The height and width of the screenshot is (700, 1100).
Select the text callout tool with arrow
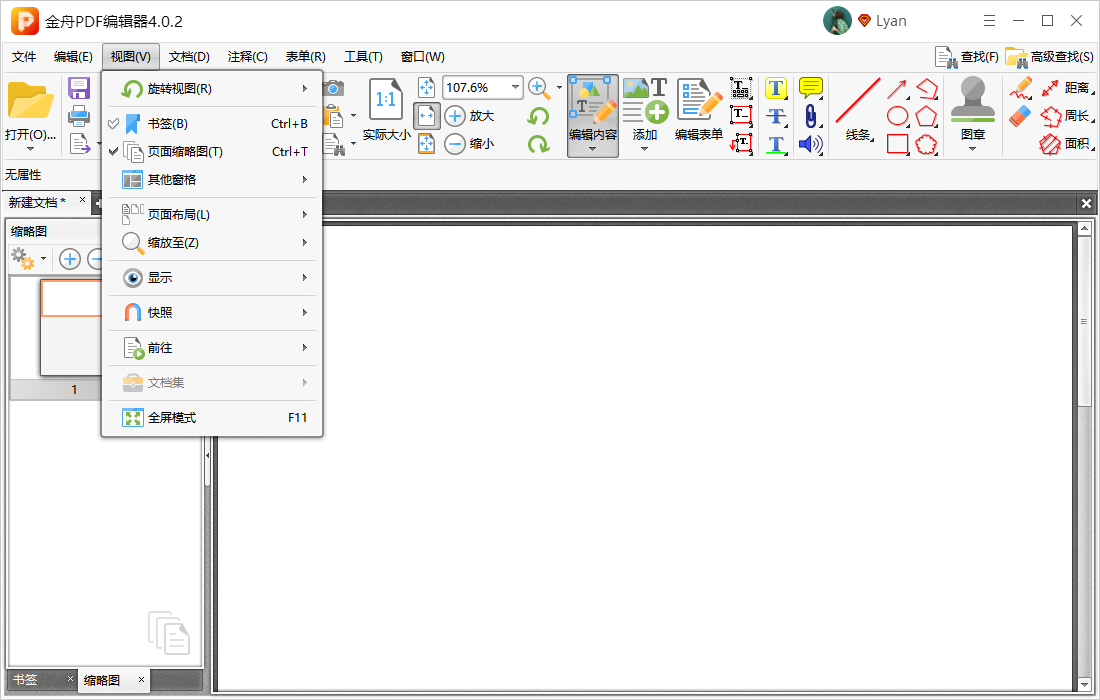click(x=741, y=144)
